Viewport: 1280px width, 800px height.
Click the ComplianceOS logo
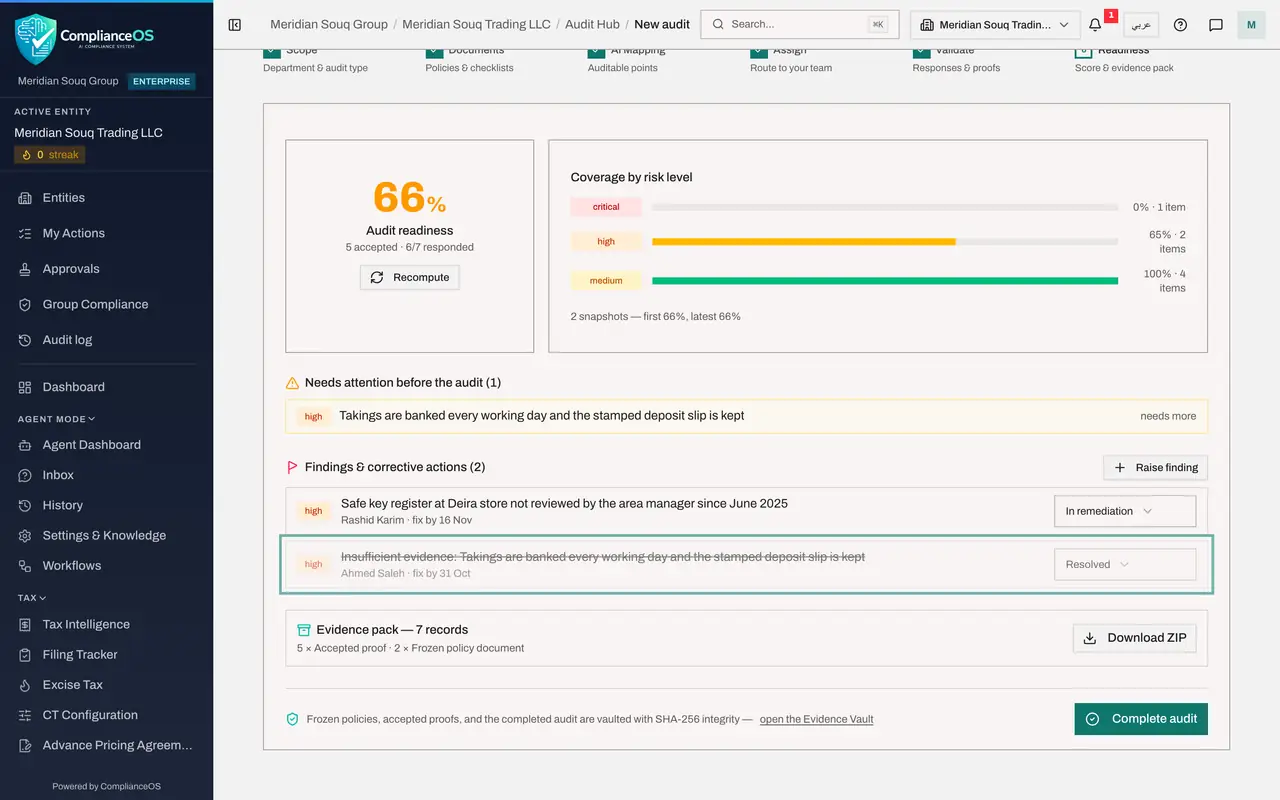point(84,39)
